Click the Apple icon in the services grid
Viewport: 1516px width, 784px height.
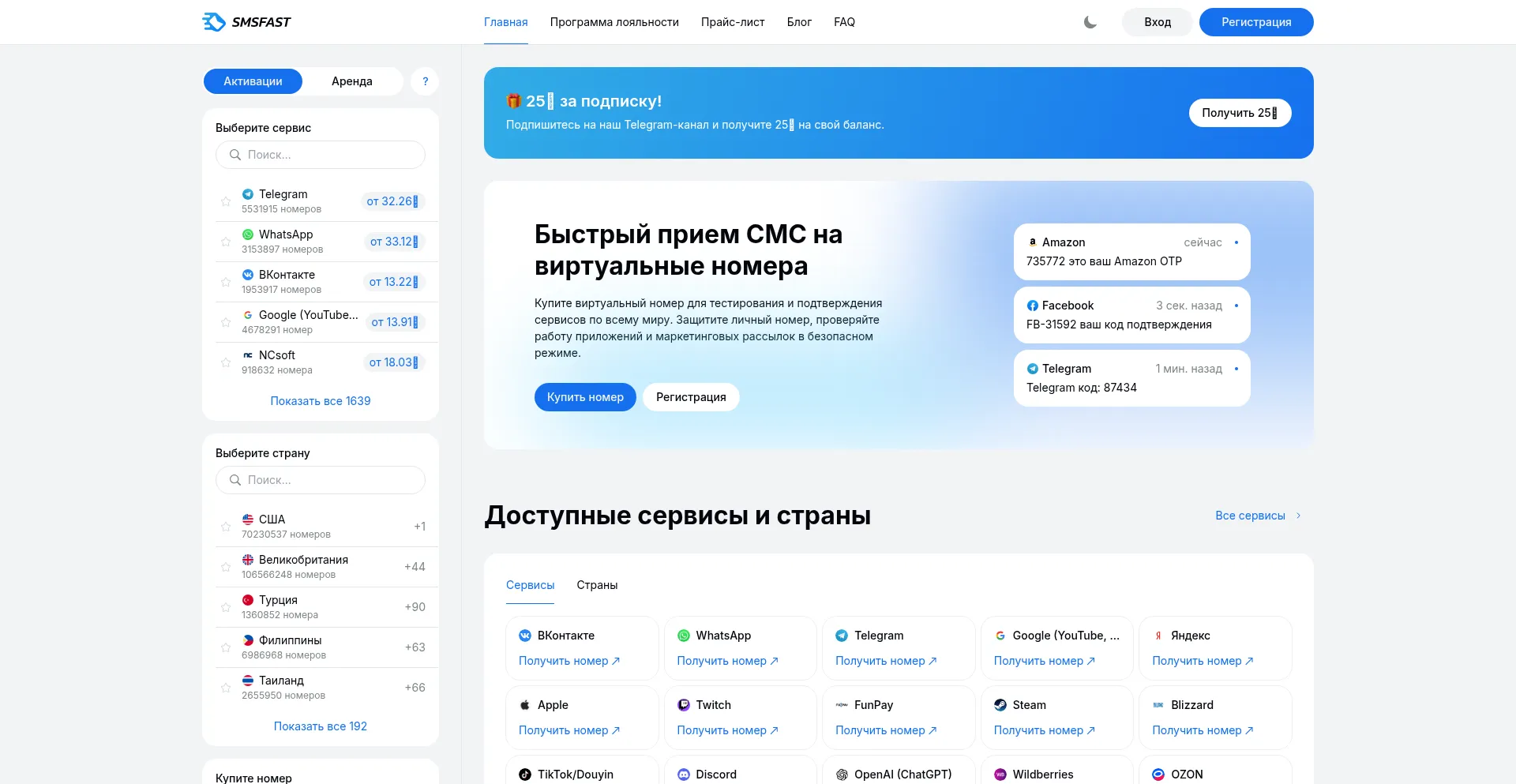coord(525,705)
